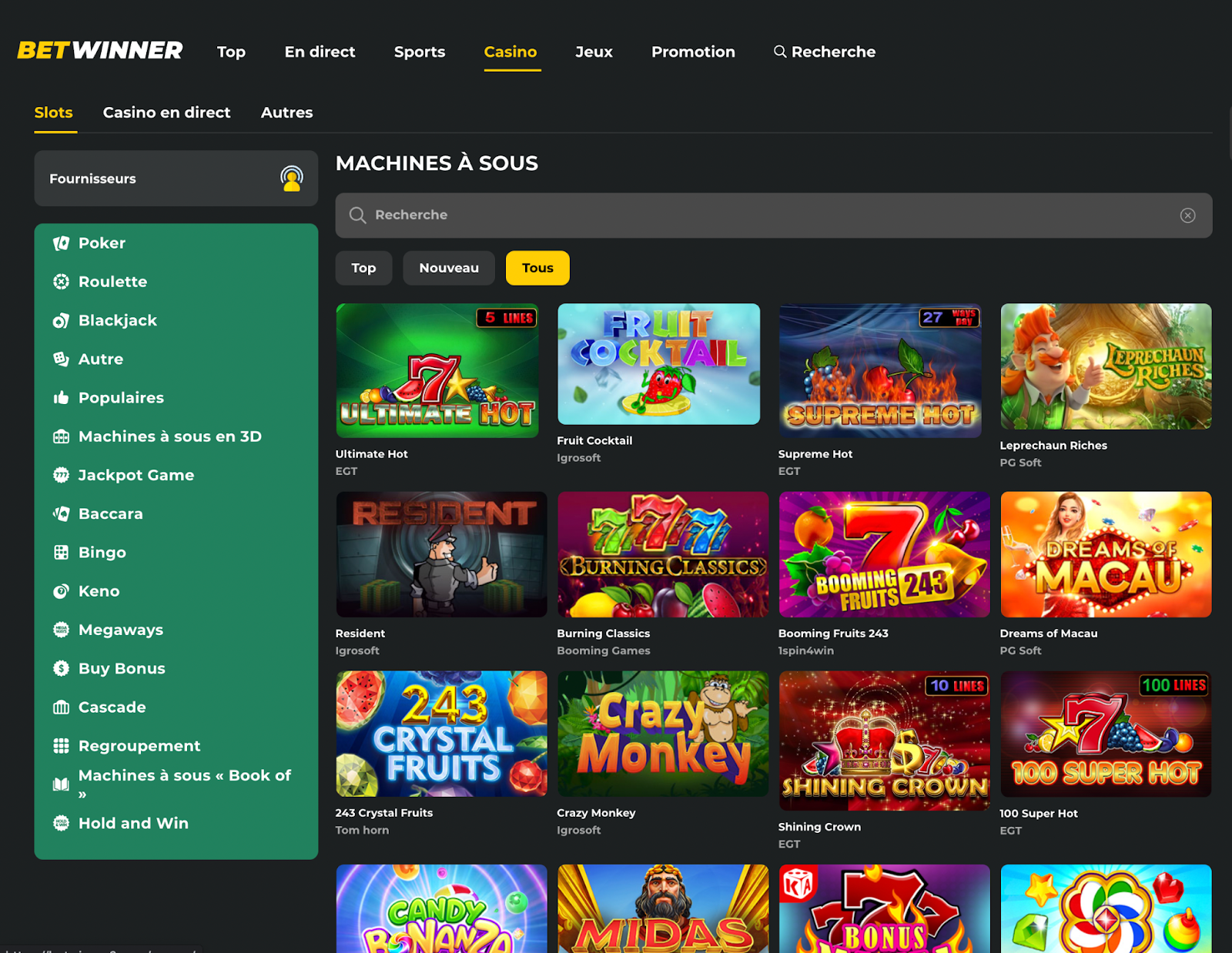Viewport: 1232px width, 953px height.
Task: Open the Midas slot thumbnail
Action: click(663, 908)
